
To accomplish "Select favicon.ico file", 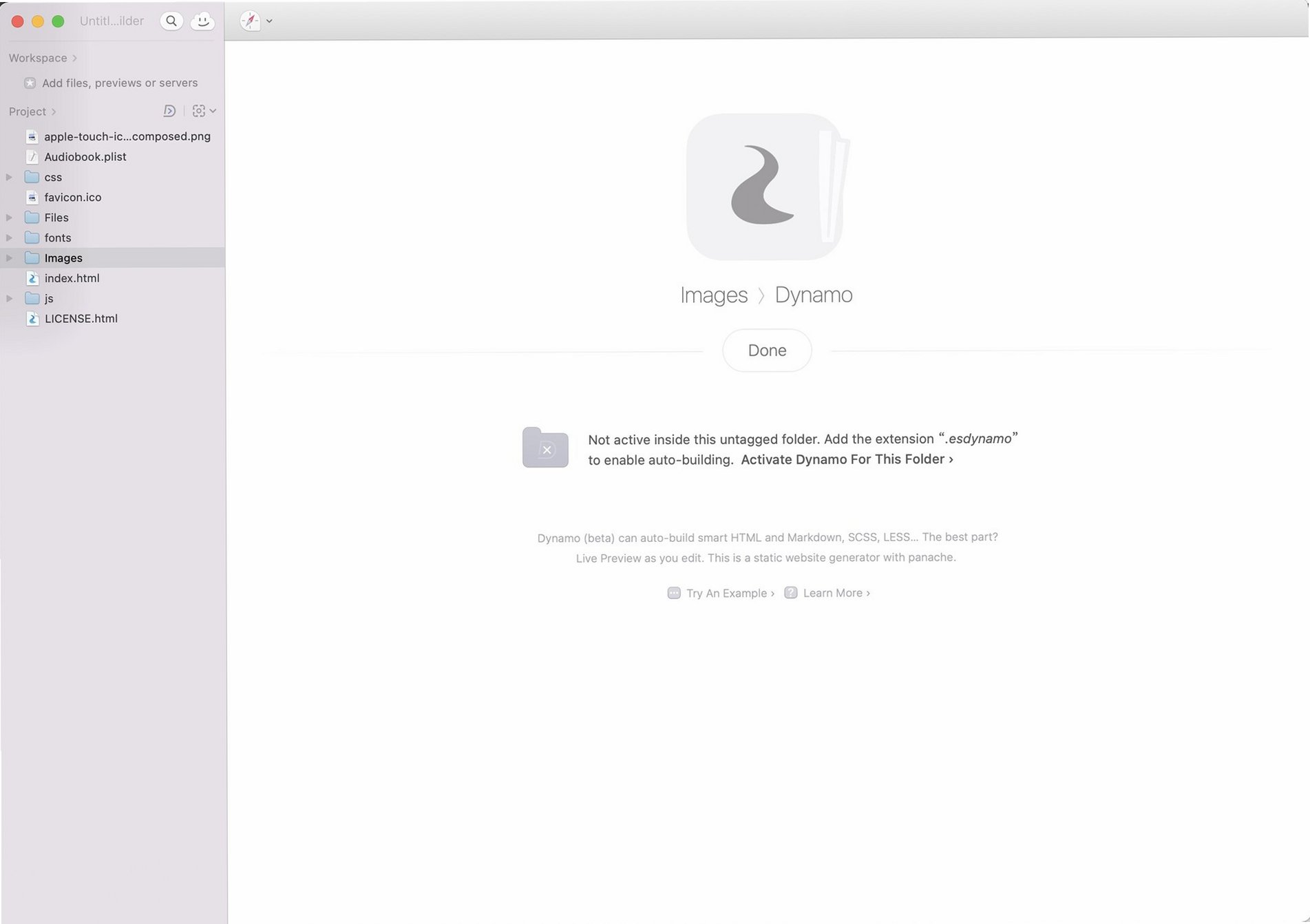I will tap(73, 197).
